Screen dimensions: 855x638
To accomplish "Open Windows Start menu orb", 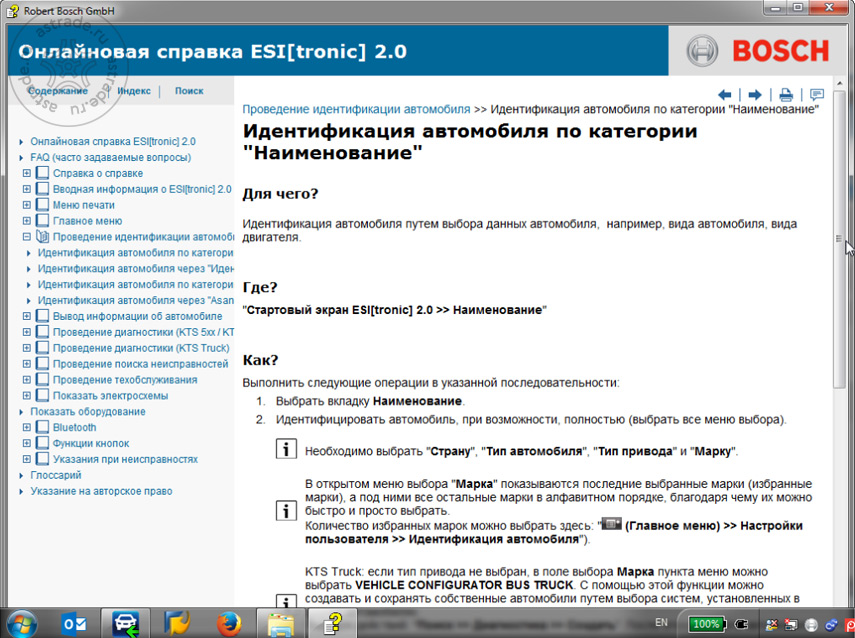I will tap(20, 623).
